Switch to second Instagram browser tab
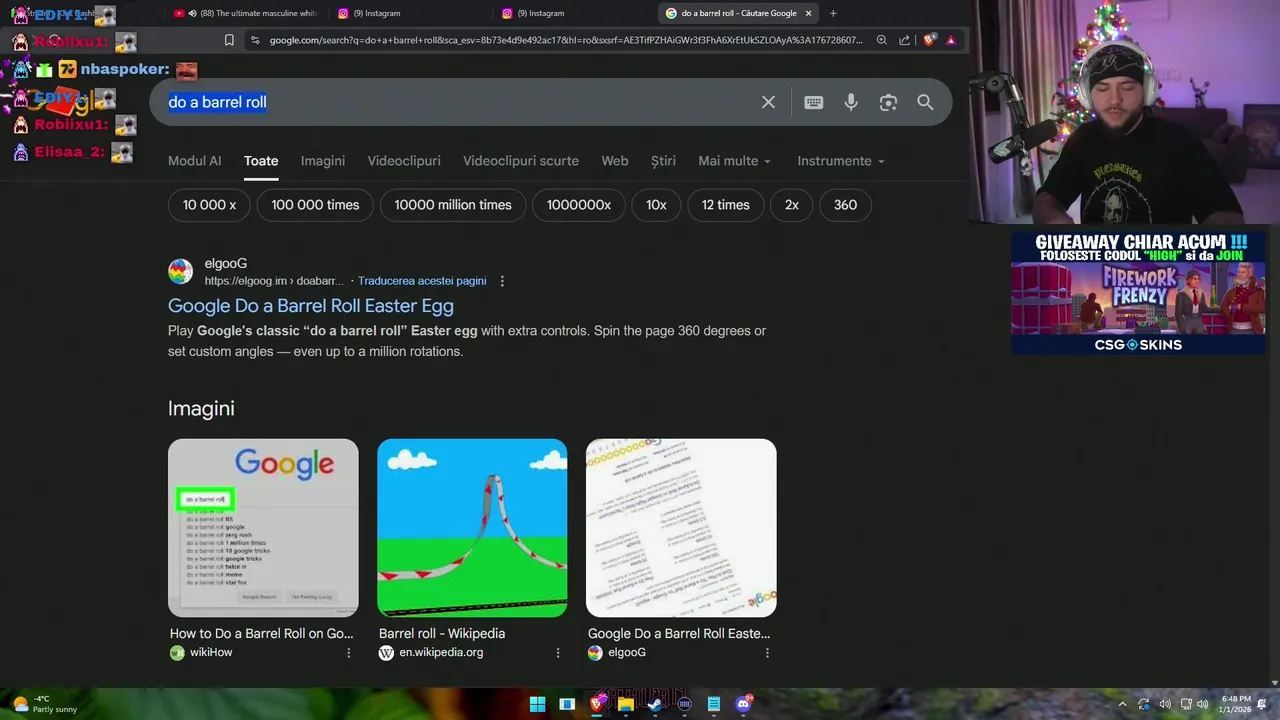1280x720 pixels. click(574, 13)
